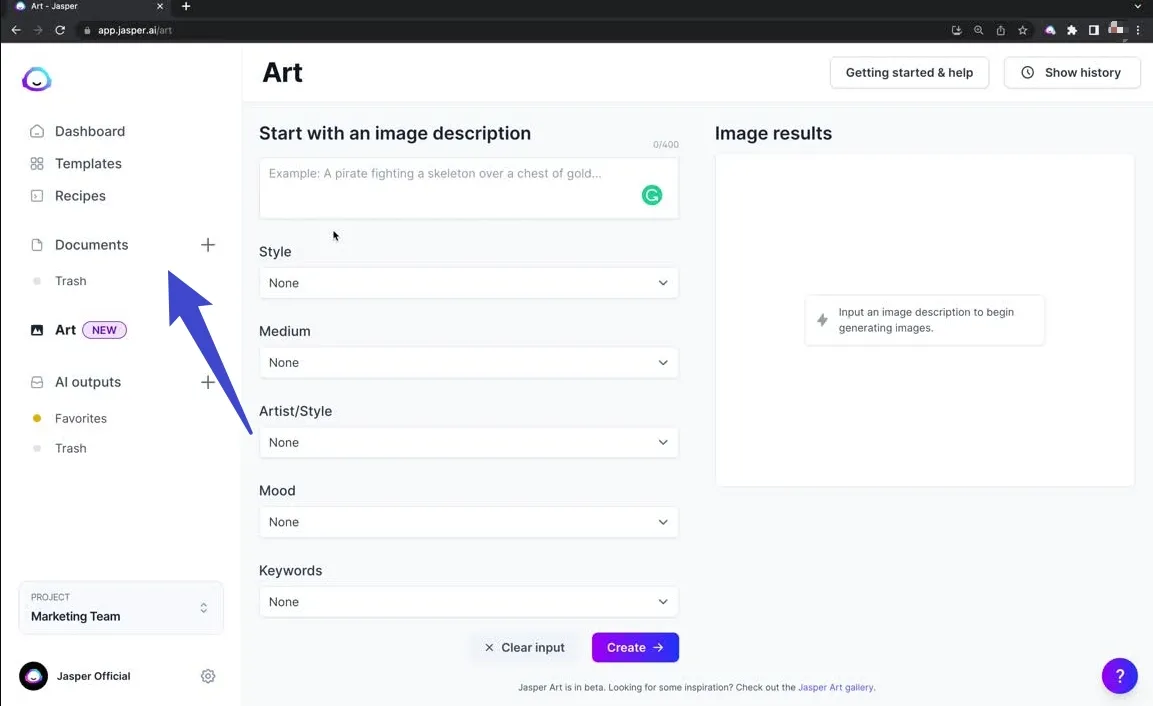Open the browser extensions puzzle icon

pyautogui.click(x=1072, y=30)
